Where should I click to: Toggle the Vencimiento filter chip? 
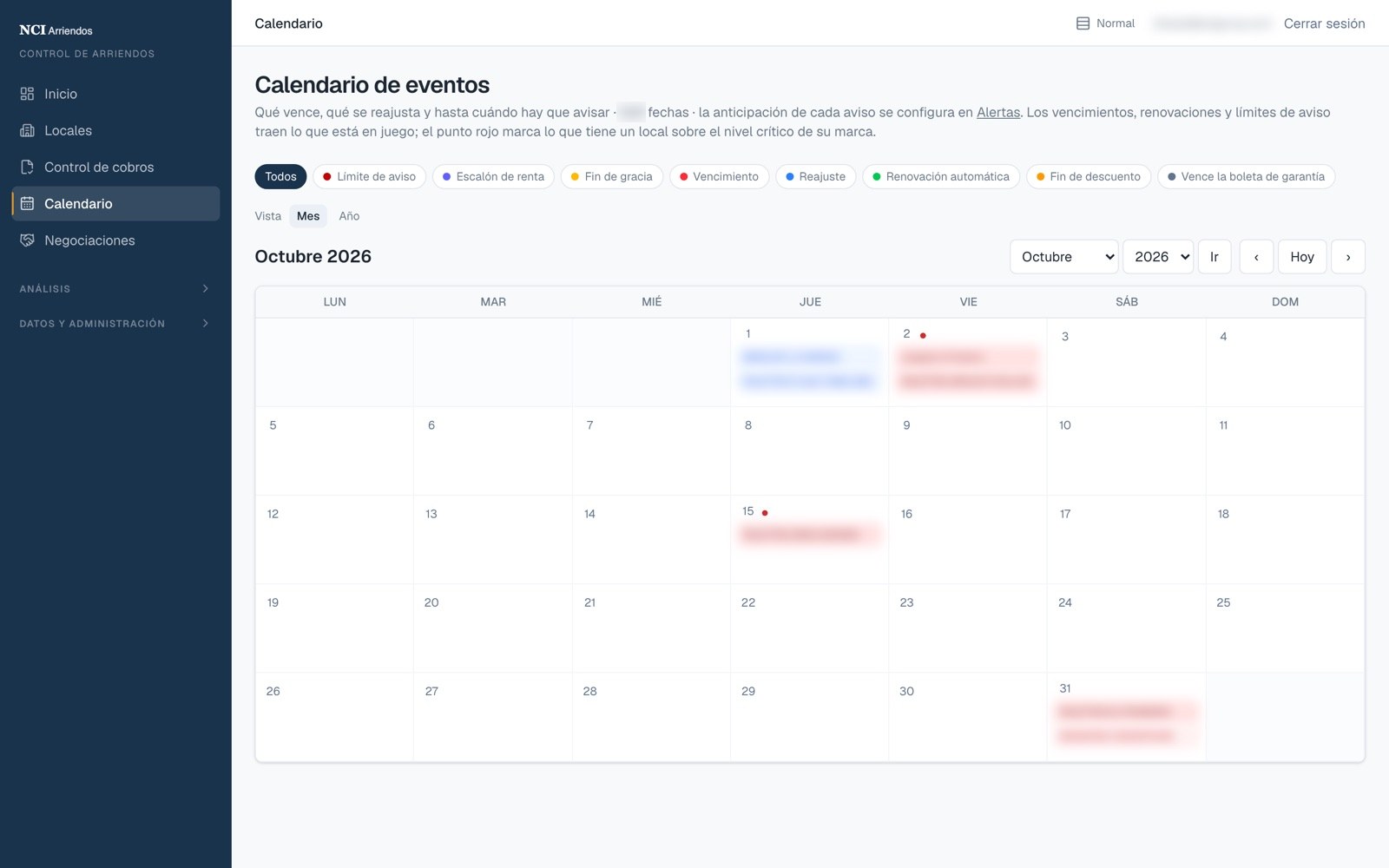point(719,176)
